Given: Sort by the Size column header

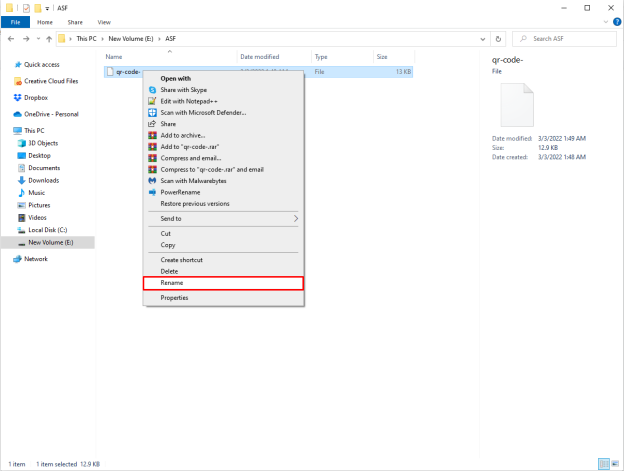Looking at the screenshot, I should [x=394, y=57].
